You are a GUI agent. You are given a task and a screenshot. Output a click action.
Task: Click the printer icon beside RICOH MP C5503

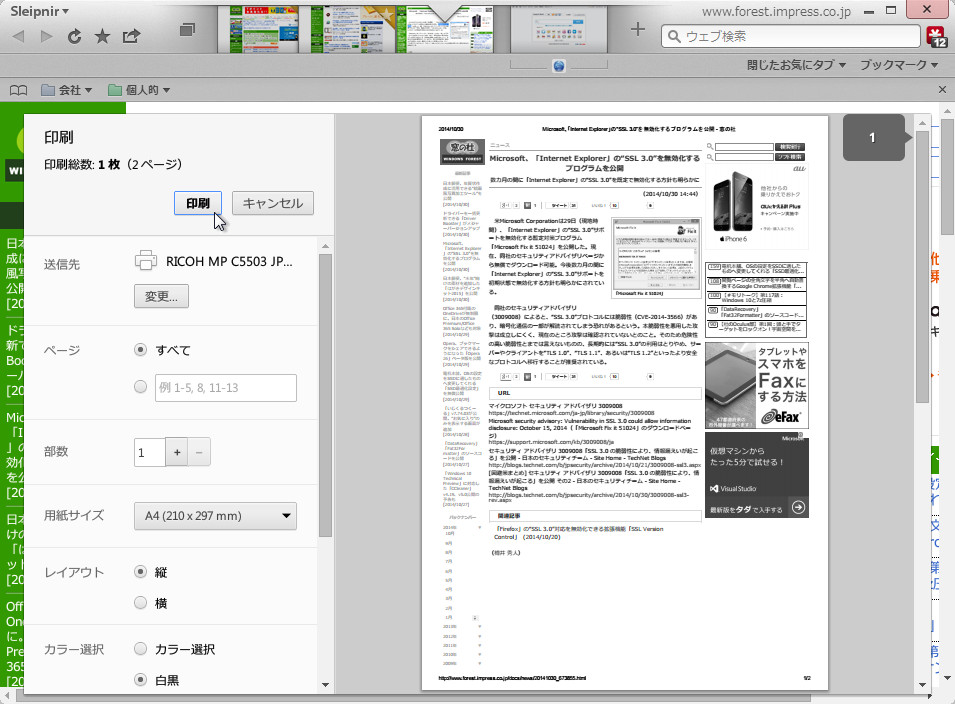coord(146,261)
